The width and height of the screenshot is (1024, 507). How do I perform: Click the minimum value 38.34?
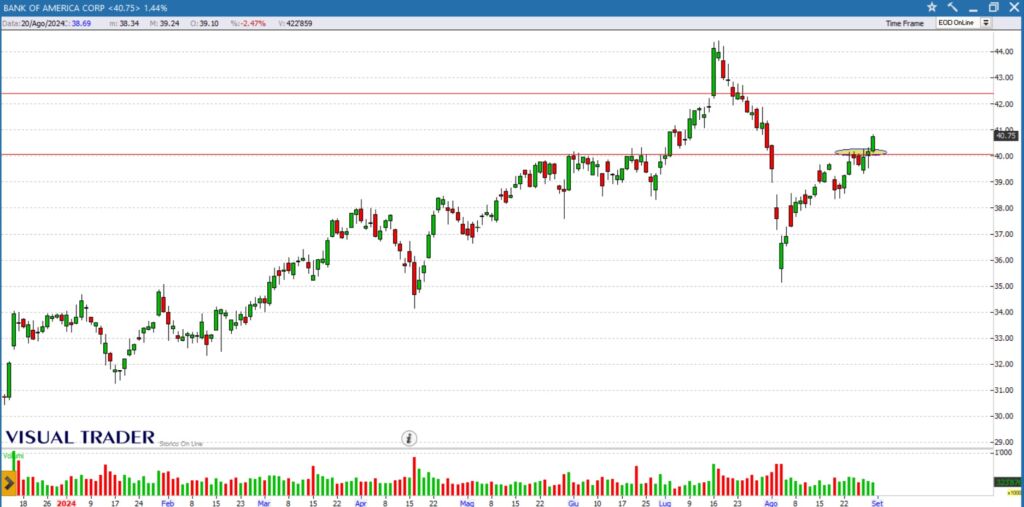129,23
